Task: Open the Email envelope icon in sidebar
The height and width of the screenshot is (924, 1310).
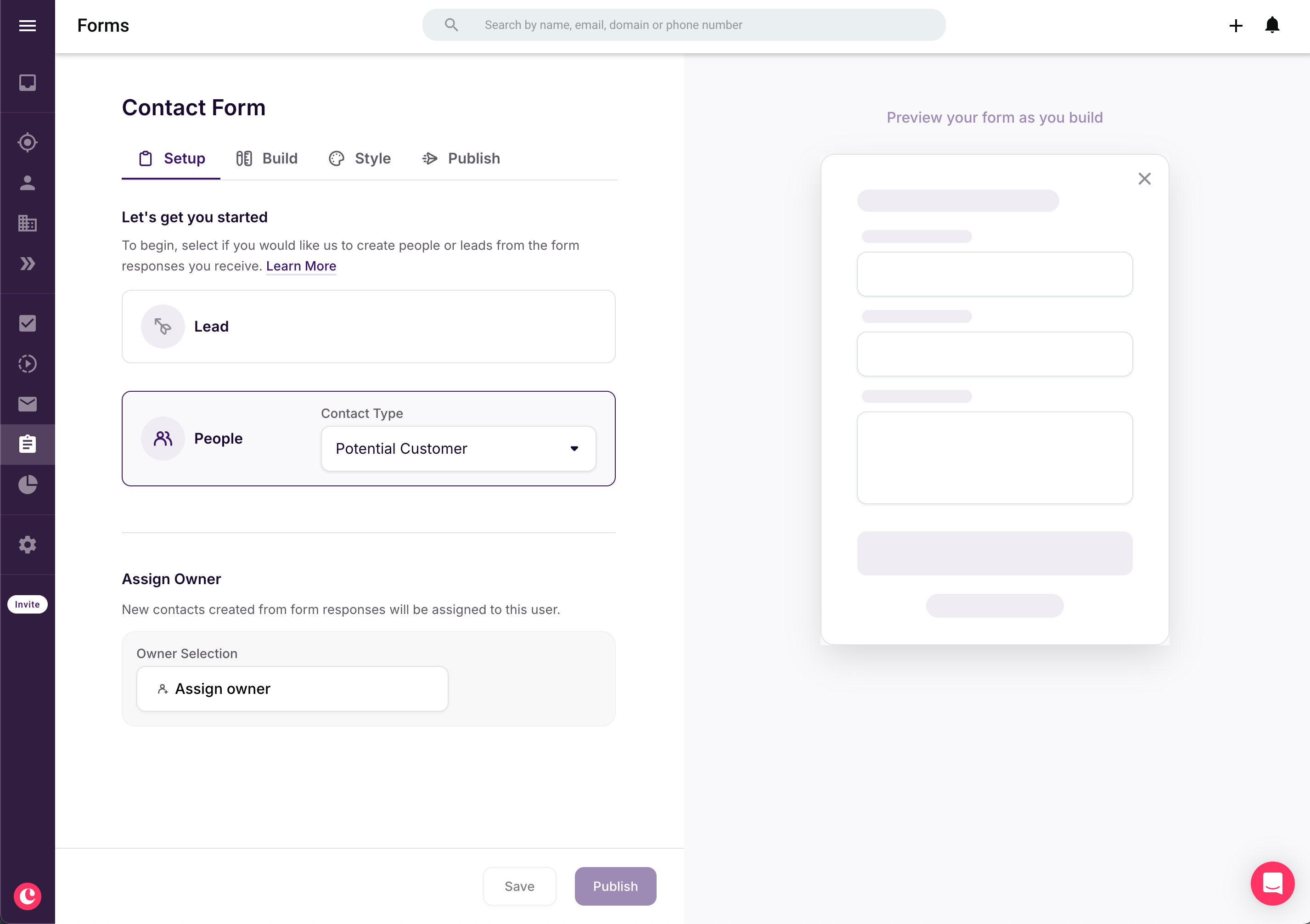Action: click(x=28, y=404)
